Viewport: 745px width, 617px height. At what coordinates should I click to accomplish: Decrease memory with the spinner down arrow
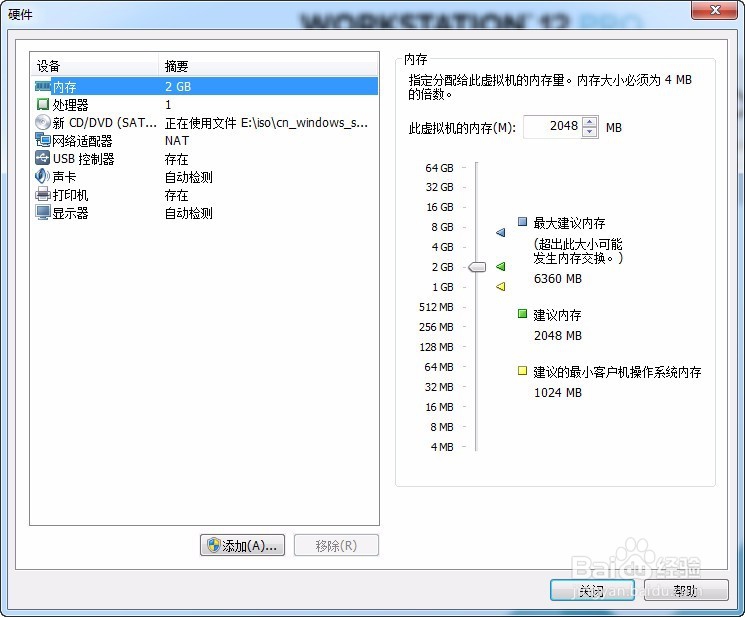point(589,132)
